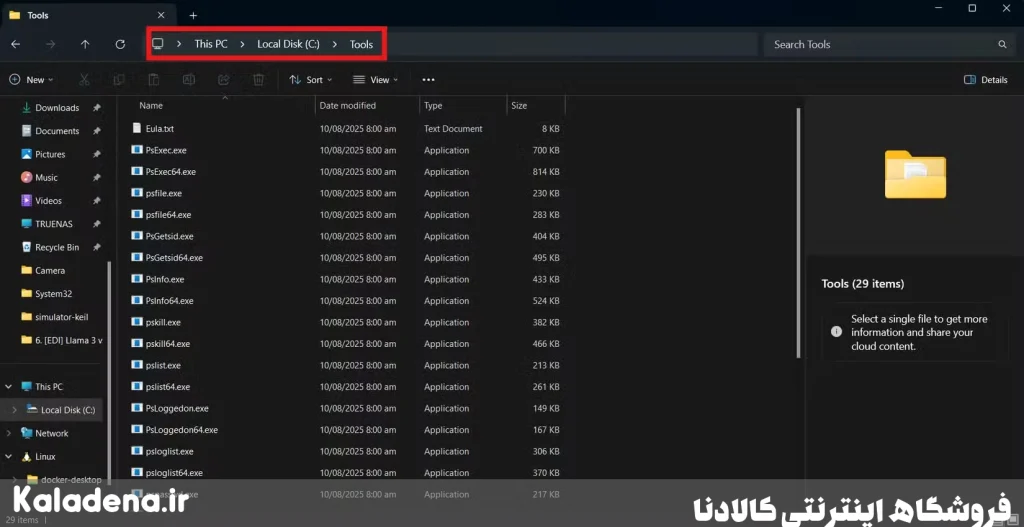1024x527 pixels.
Task: Select the Eula.txt file
Action: pyautogui.click(x=159, y=129)
